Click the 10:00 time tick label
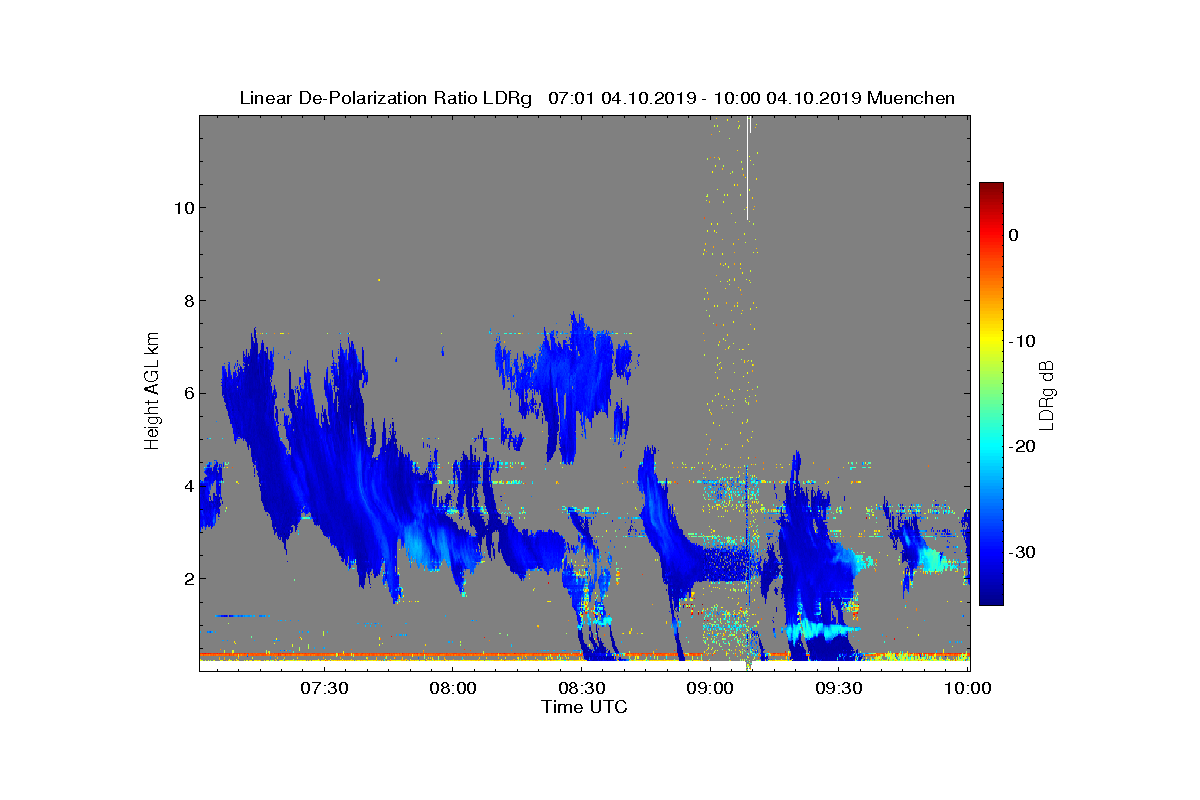 point(968,688)
